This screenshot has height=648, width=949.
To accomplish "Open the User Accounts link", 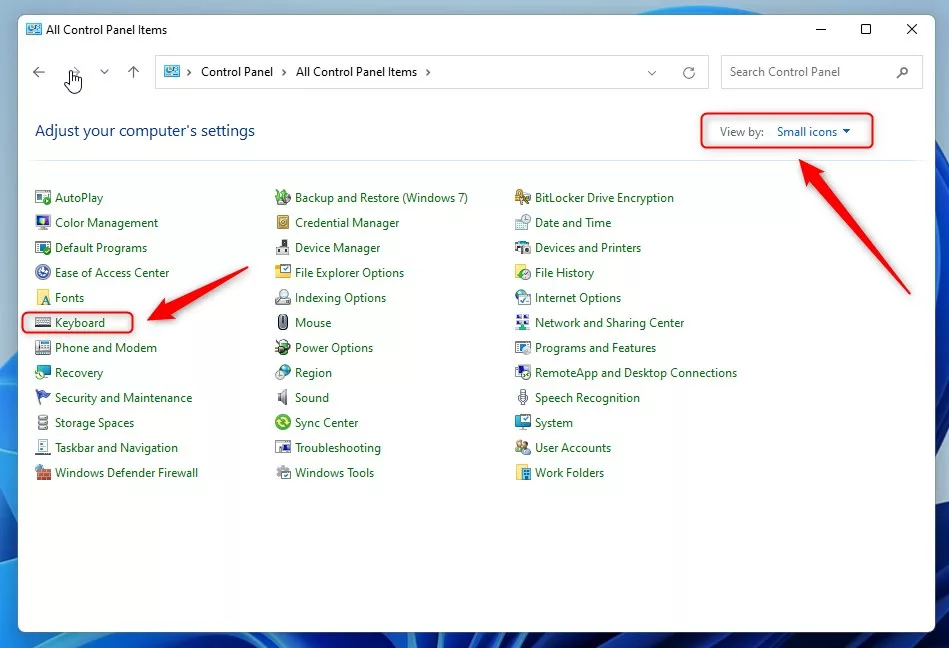I will [572, 448].
